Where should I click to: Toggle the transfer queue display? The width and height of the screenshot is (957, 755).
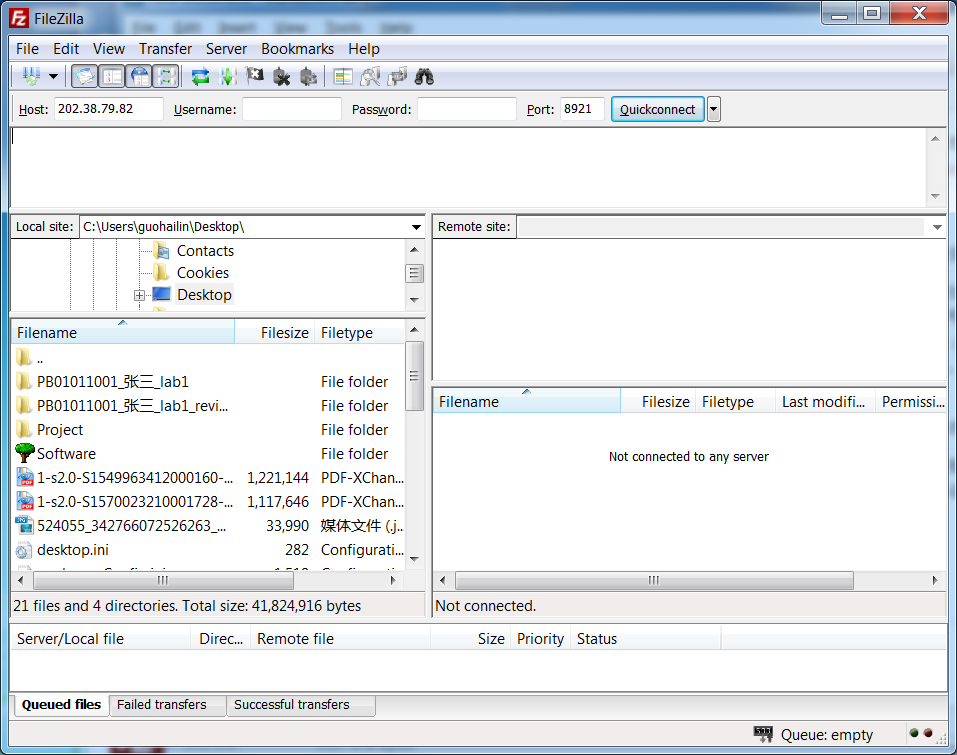click(167, 76)
